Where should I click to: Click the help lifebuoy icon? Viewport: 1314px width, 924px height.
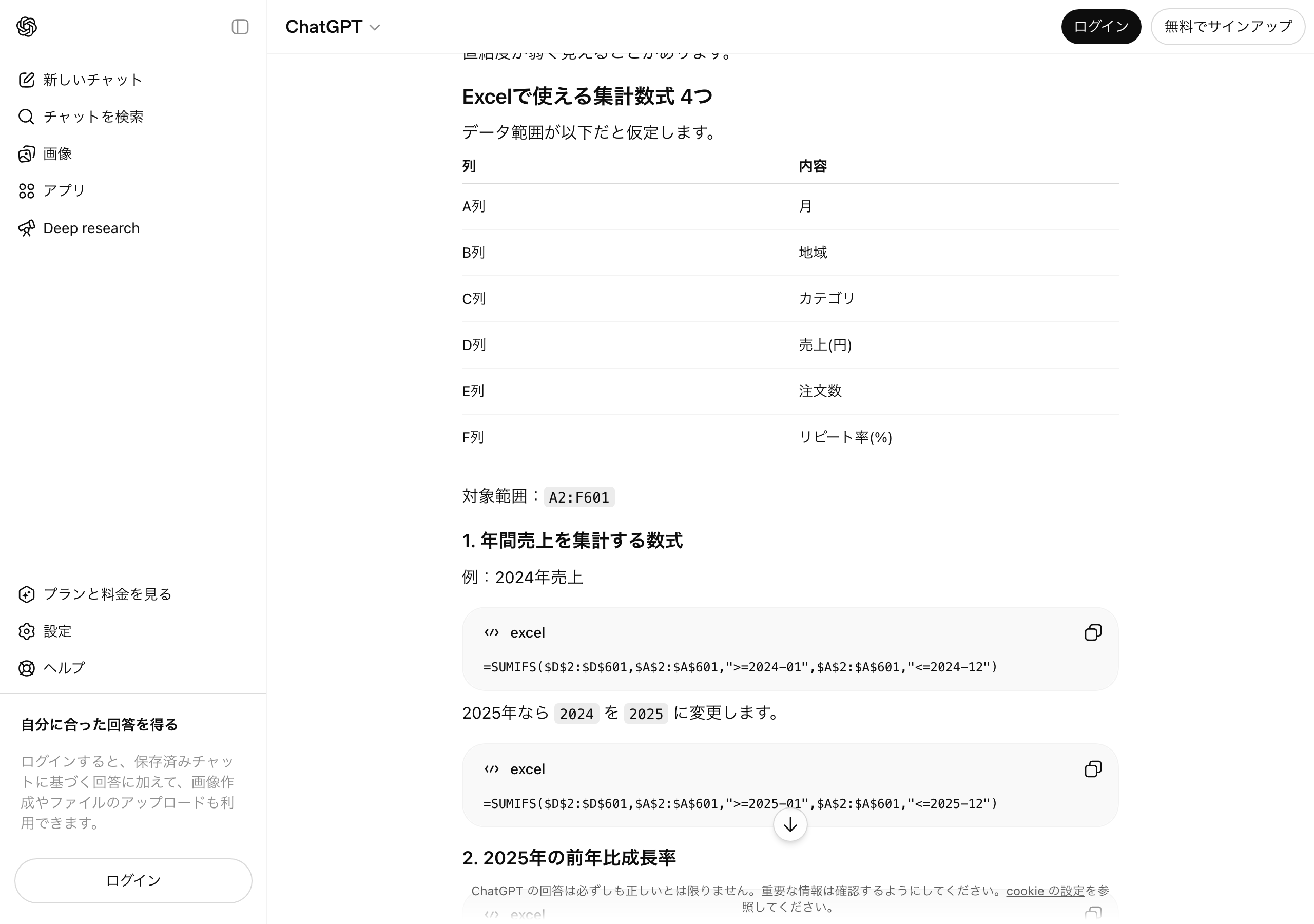[26, 668]
